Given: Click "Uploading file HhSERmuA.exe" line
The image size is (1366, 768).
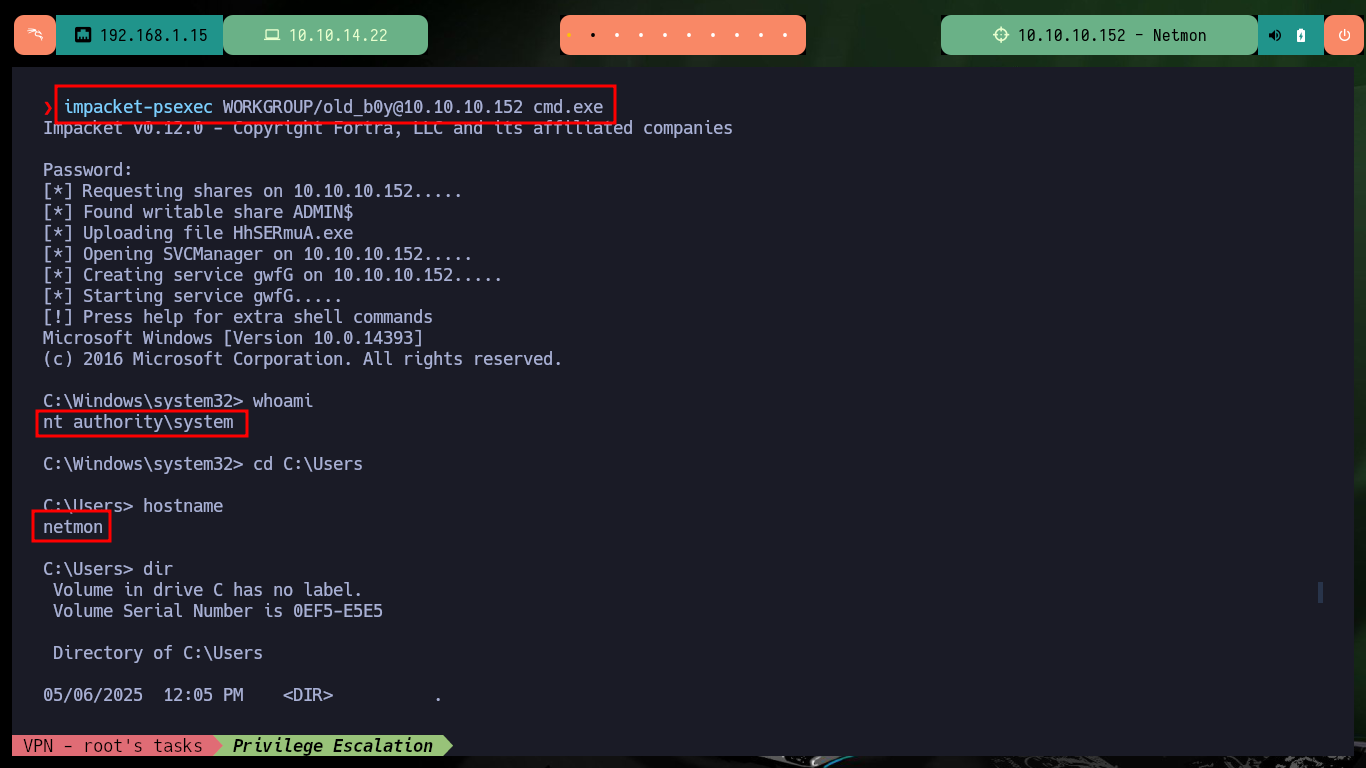Looking at the screenshot, I should pyautogui.click(x=198, y=233).
